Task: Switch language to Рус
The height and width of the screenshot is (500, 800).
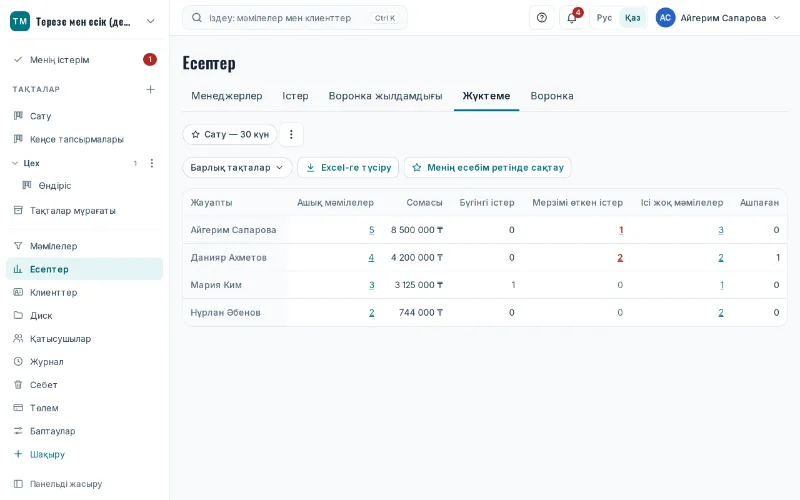Action: point(604,18)
